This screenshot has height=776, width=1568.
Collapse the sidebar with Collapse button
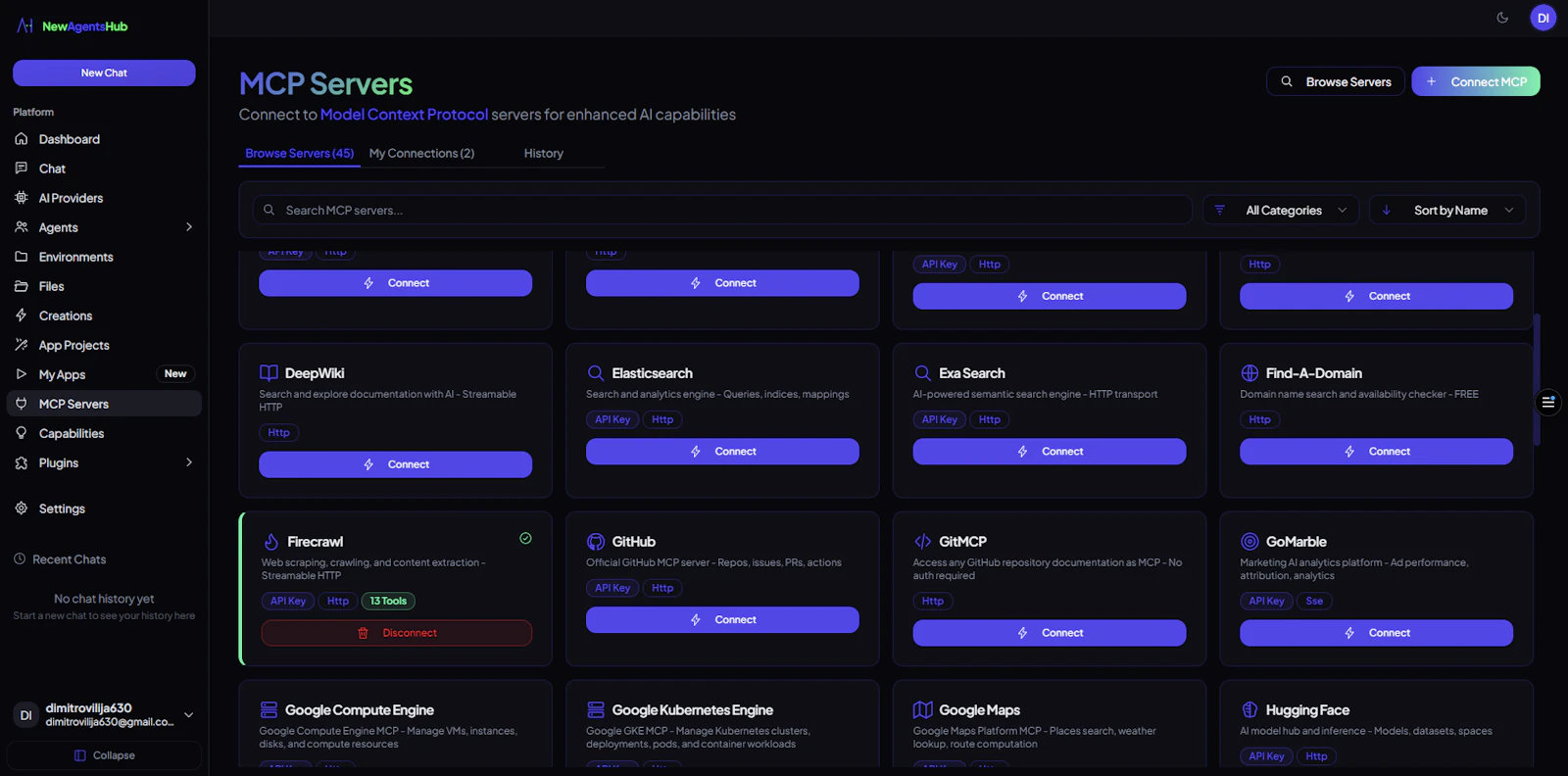(x=104, y=755)
